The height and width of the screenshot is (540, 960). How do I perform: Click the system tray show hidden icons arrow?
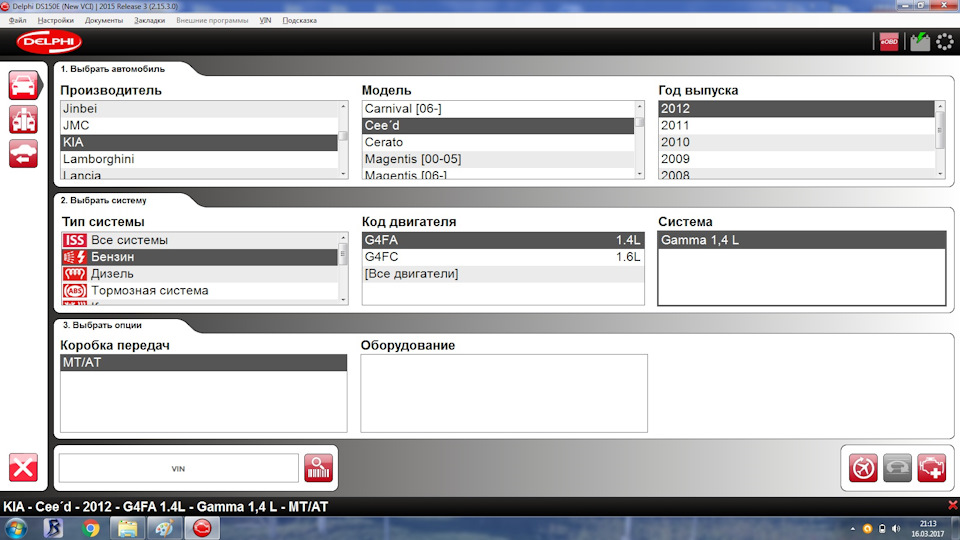click(x=853, y=529)
